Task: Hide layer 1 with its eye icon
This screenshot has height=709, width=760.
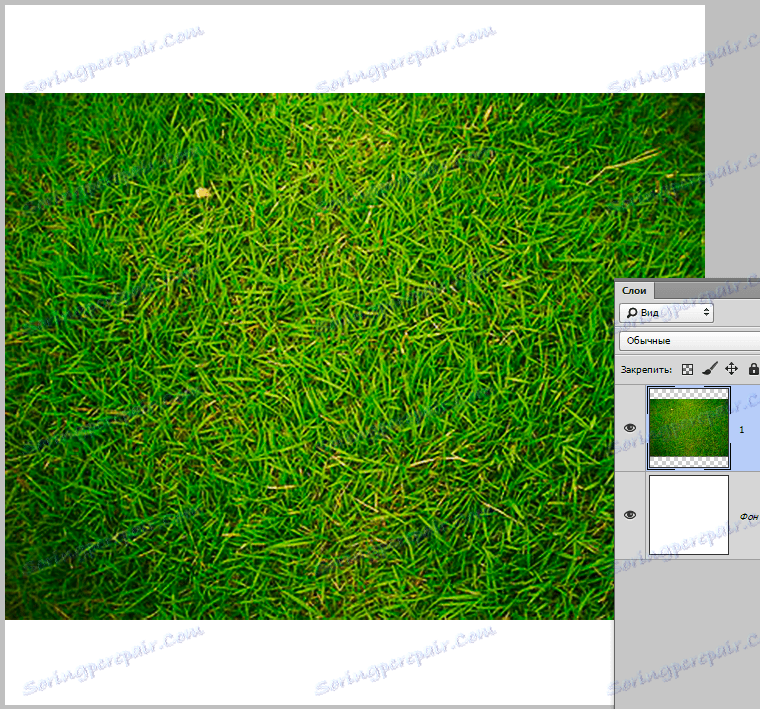Action: click(x=630, y=427)
